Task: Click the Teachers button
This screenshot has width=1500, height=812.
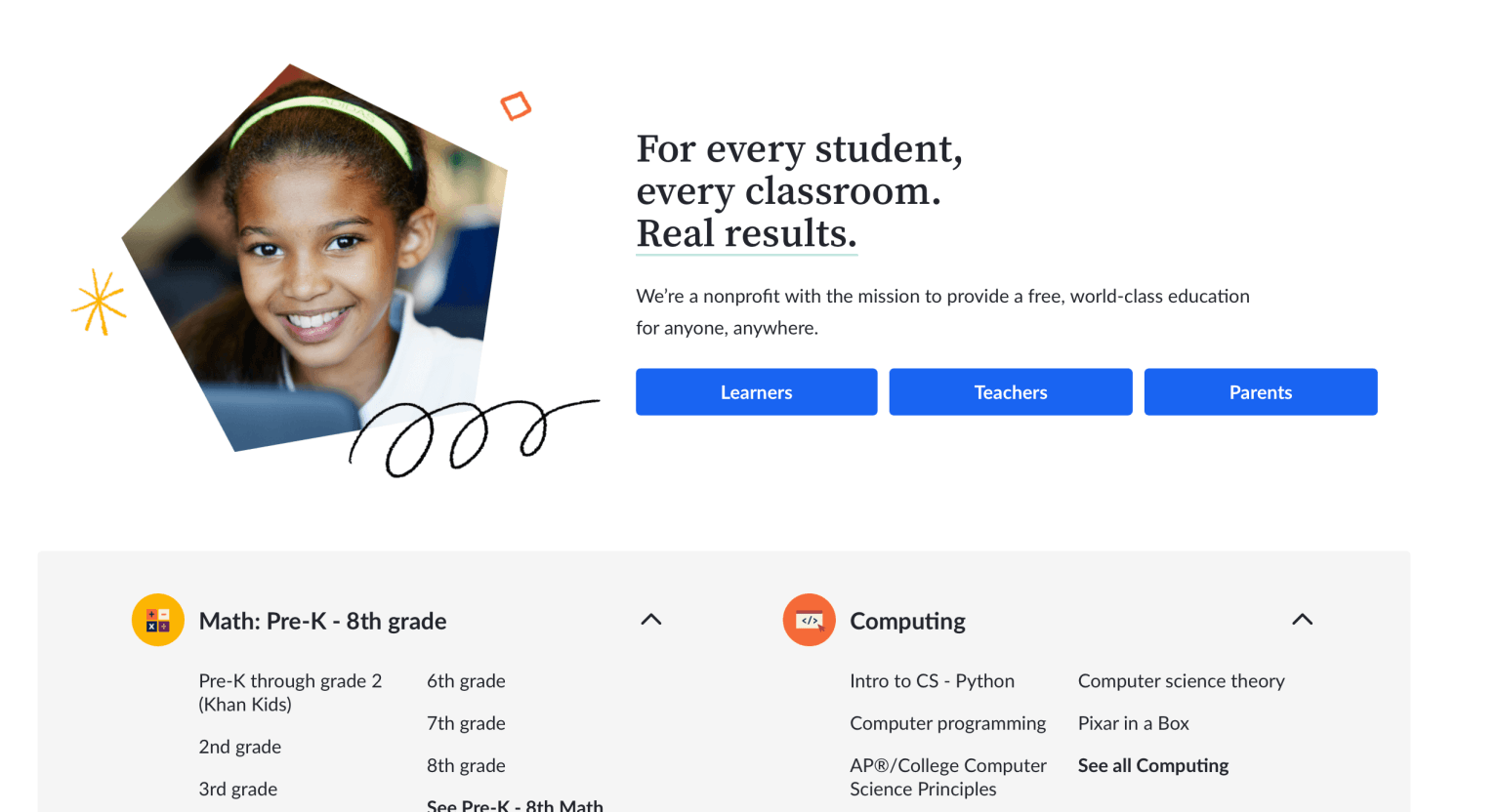Action: coord(1010,392)
